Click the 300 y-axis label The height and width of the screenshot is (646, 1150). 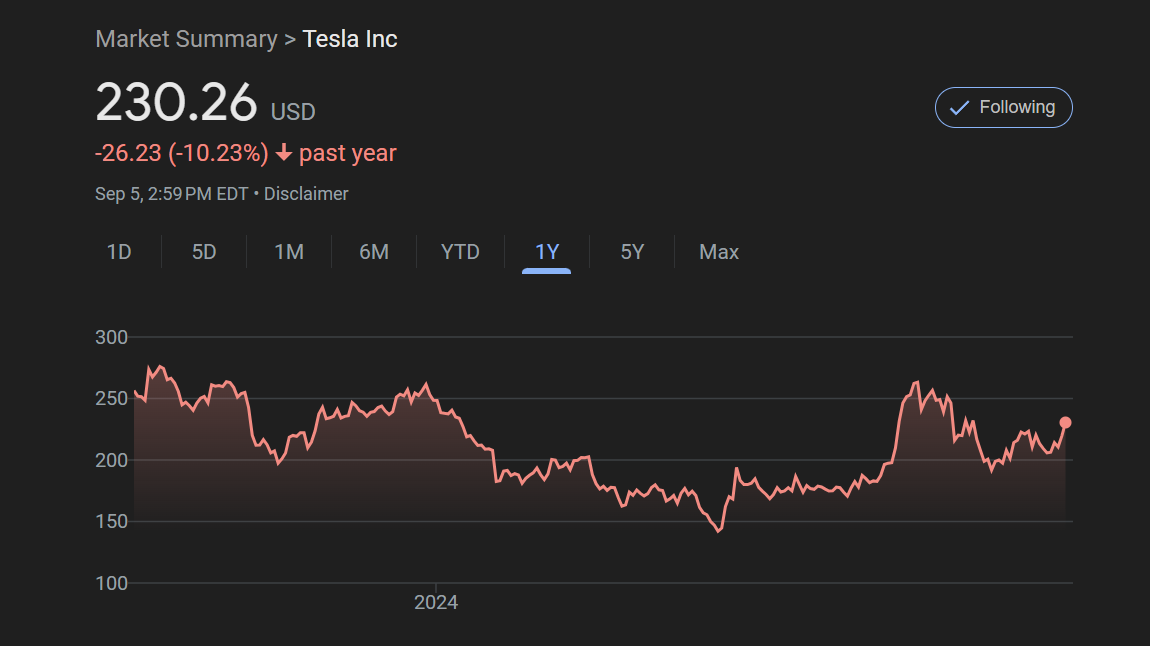point(112,337)
